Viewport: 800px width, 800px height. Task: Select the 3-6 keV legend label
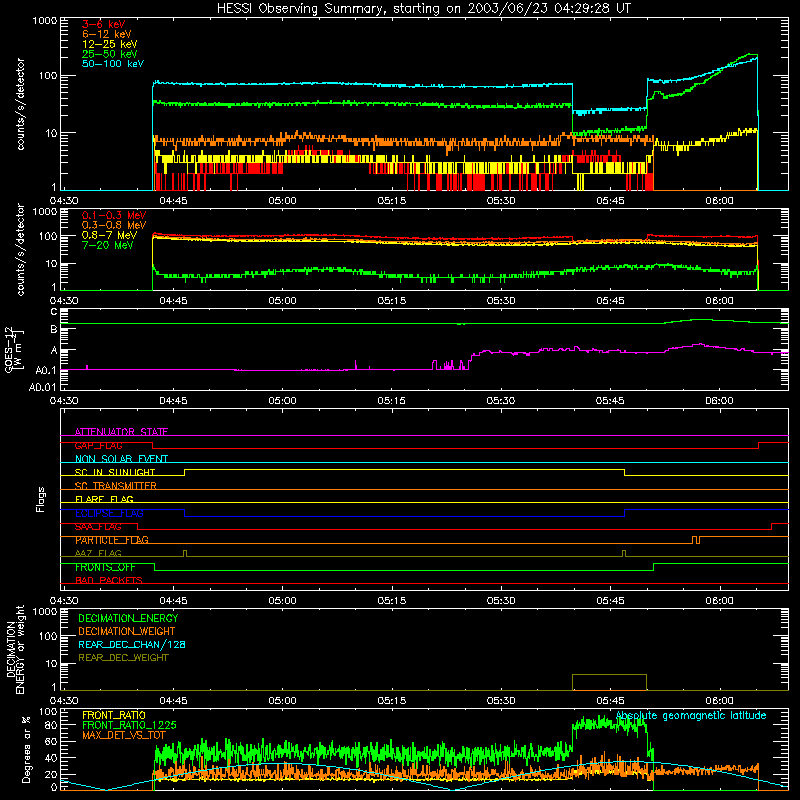[104, 24]
